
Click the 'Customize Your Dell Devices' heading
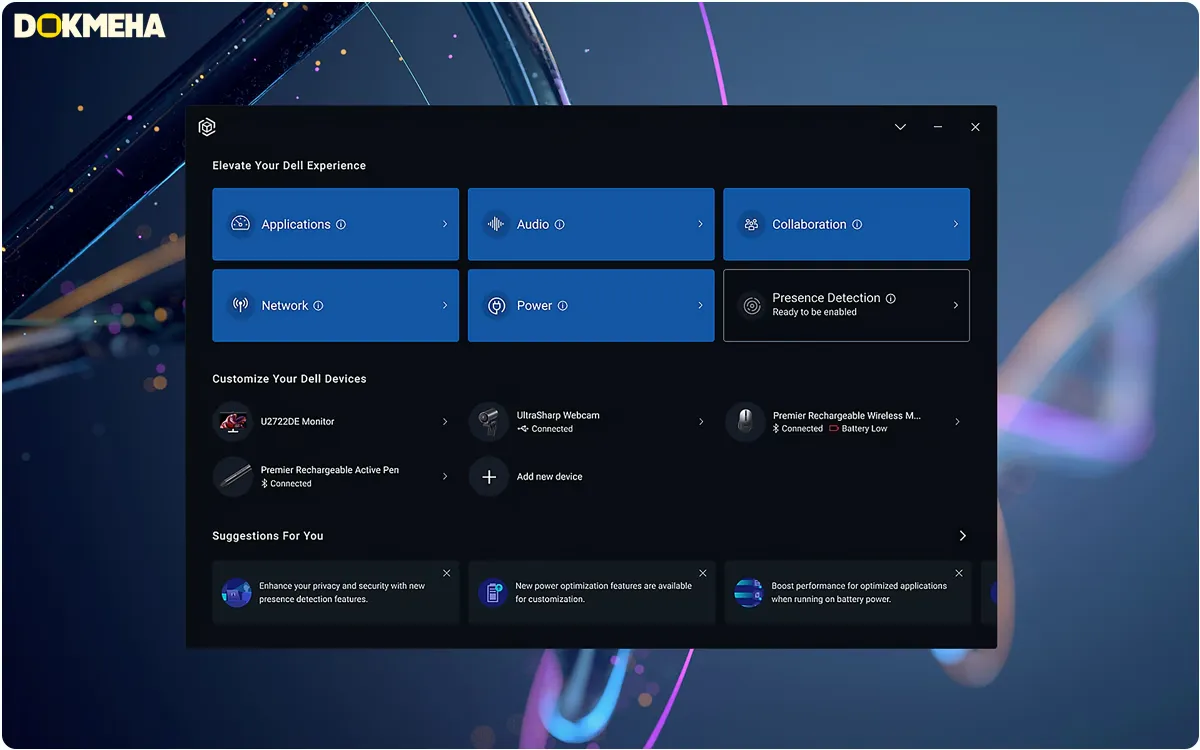[x=289, y=379]
